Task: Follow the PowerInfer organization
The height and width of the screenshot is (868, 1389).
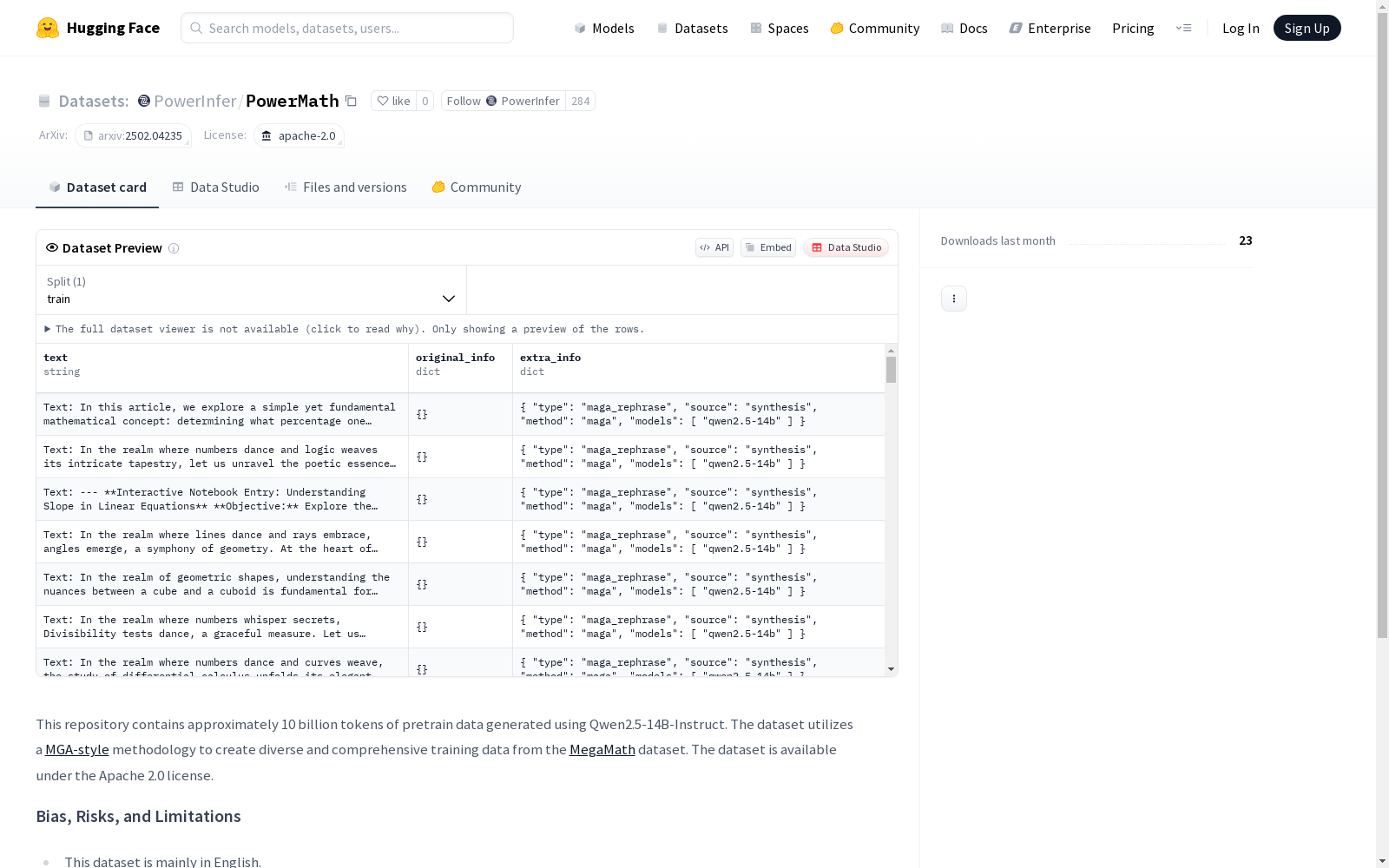Action: click(x=504, y=101)
